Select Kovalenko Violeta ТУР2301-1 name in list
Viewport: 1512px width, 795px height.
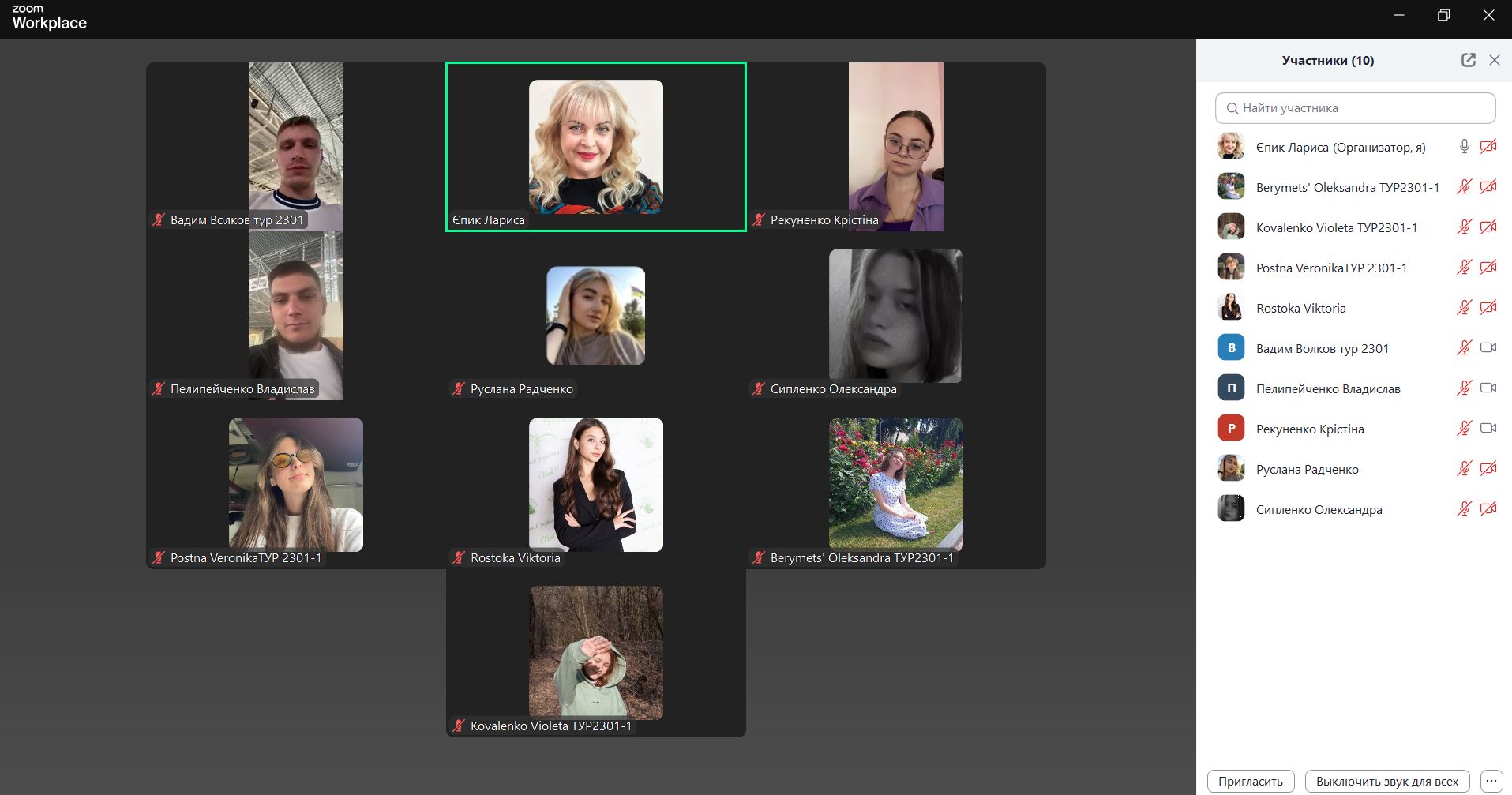click(x=1337, y=228)
